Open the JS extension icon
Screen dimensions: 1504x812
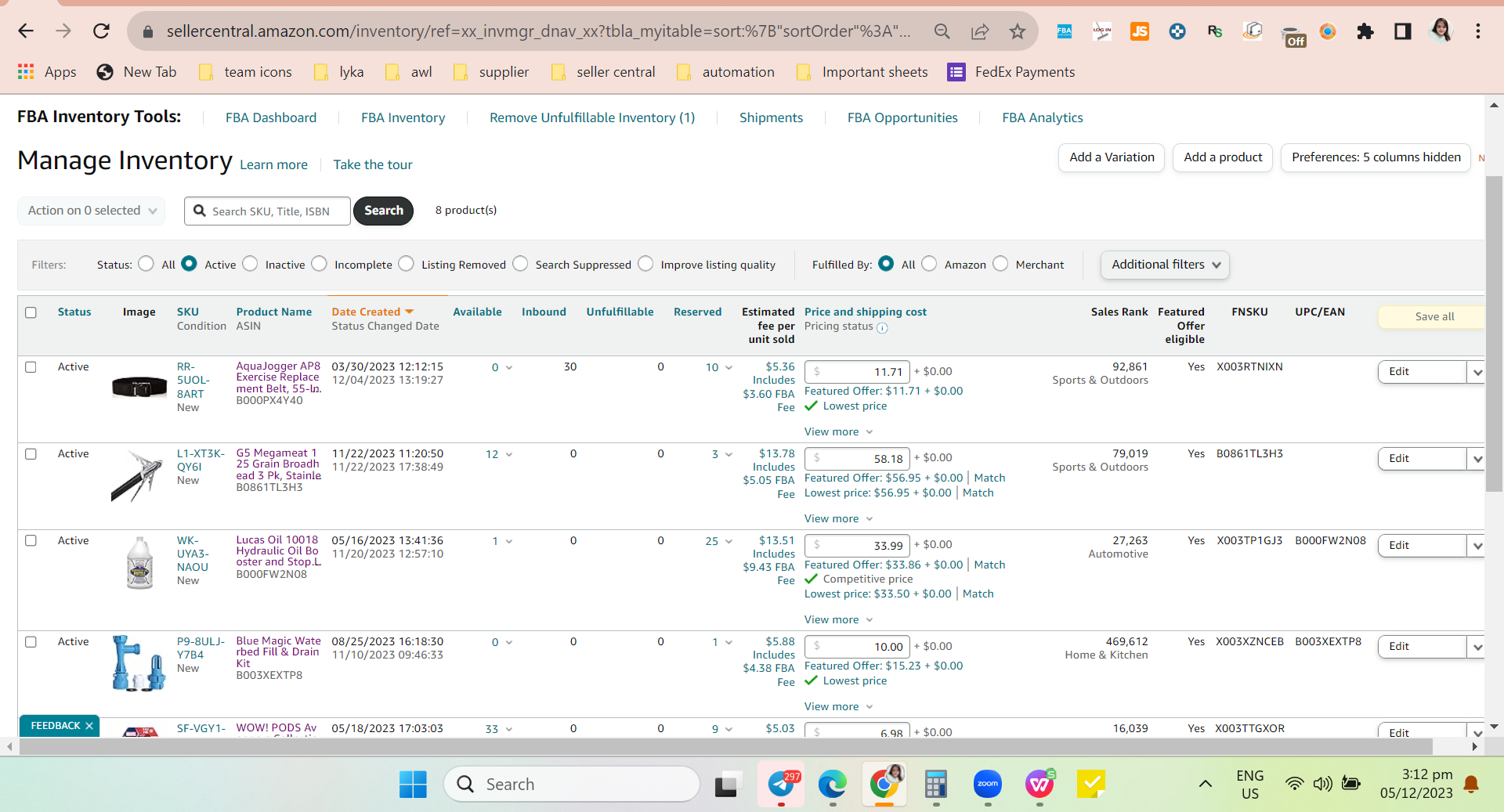(x=1140, y=31)
